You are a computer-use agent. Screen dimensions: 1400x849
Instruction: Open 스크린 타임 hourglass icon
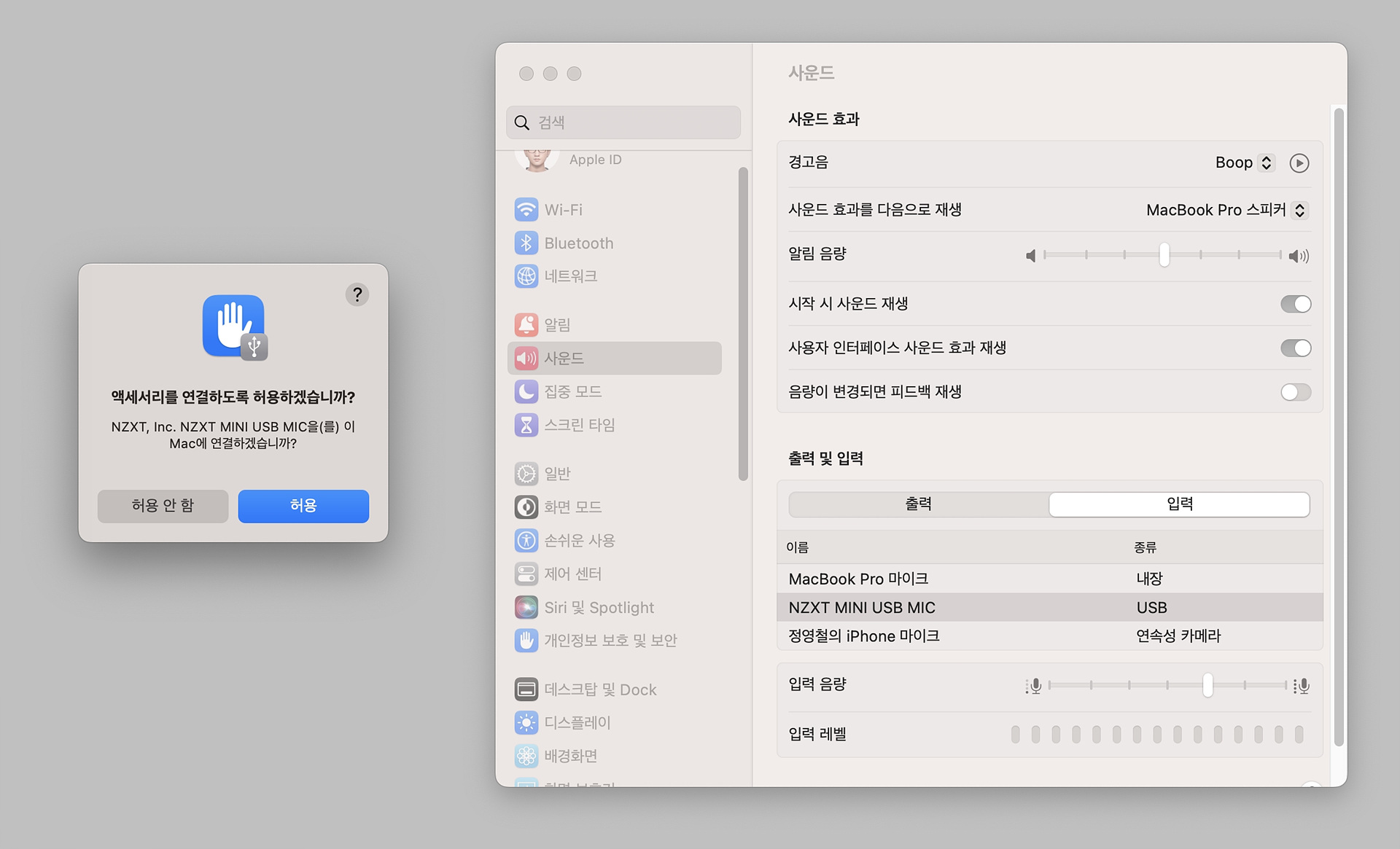click(526, 425)
